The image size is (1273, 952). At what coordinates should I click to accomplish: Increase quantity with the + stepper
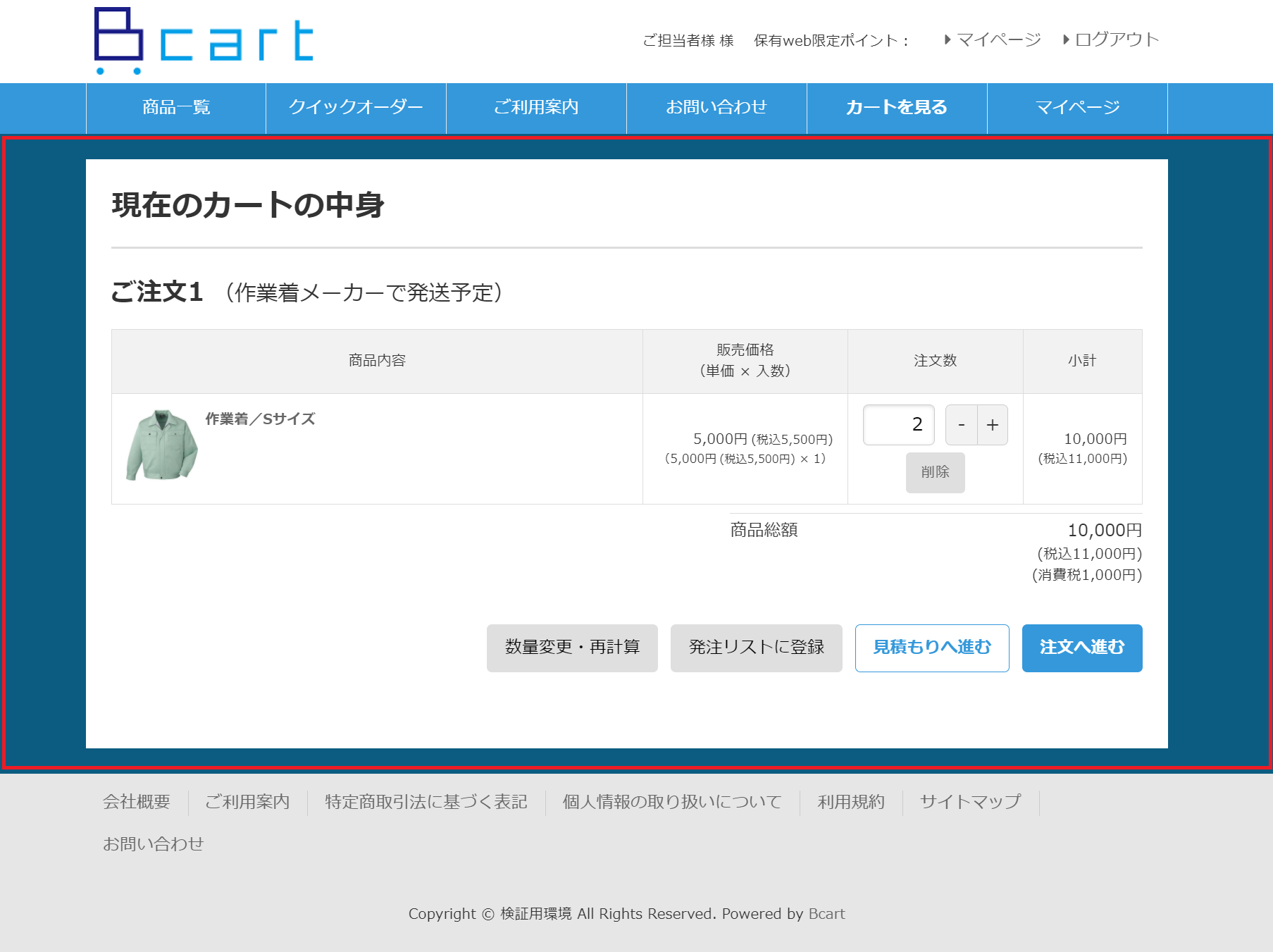(992, 424)
